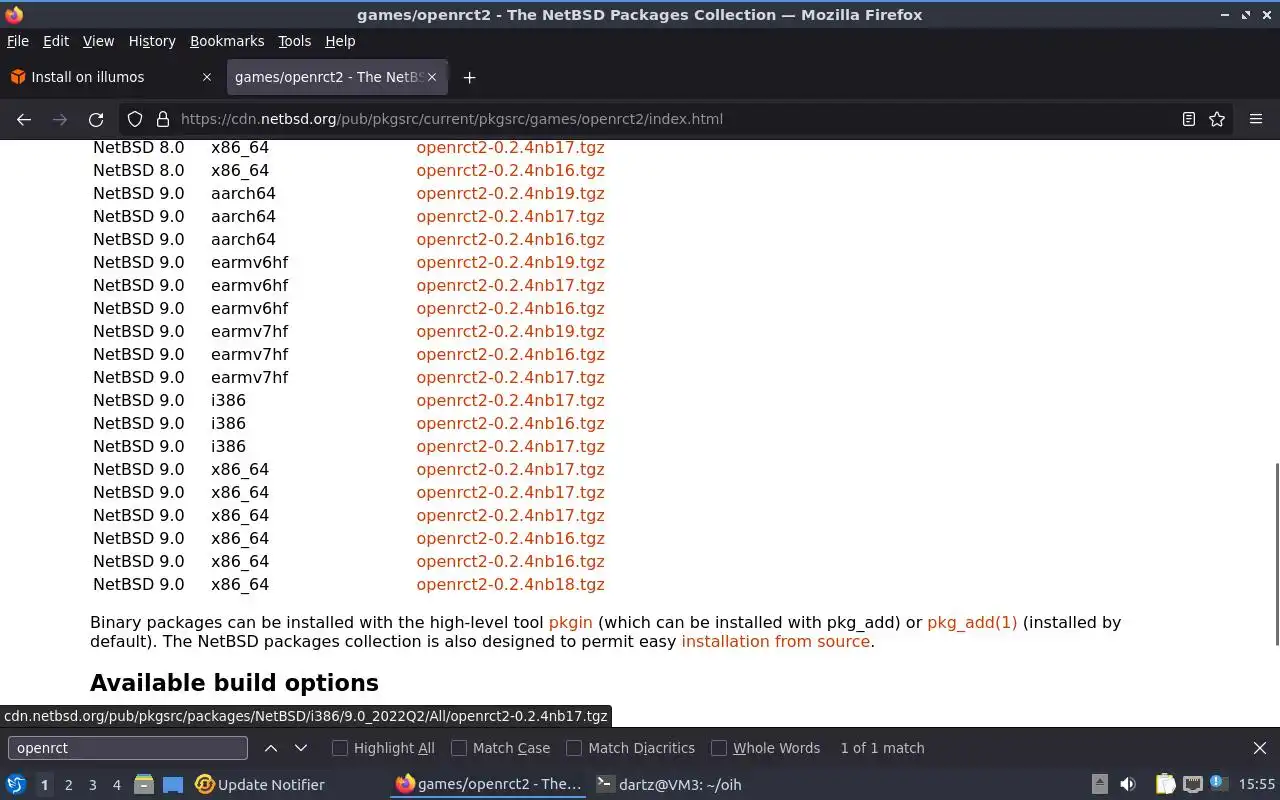Click the 1 of 1 match text
Viewport: 1280px width, 800px height.
click(x=882, y=748)
